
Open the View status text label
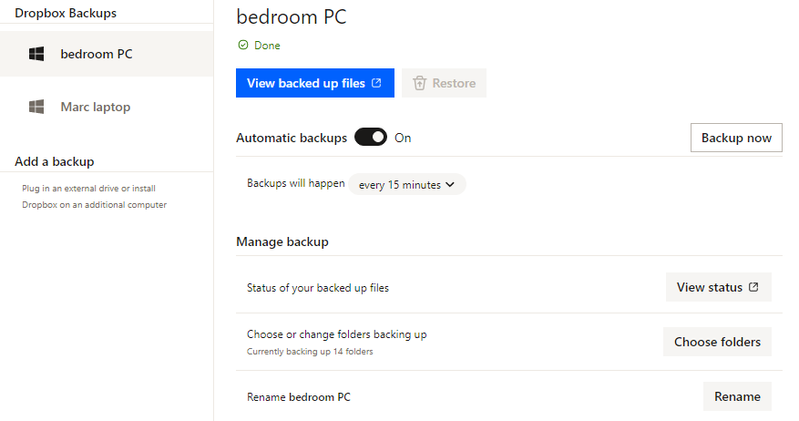[x=709, y=287]
